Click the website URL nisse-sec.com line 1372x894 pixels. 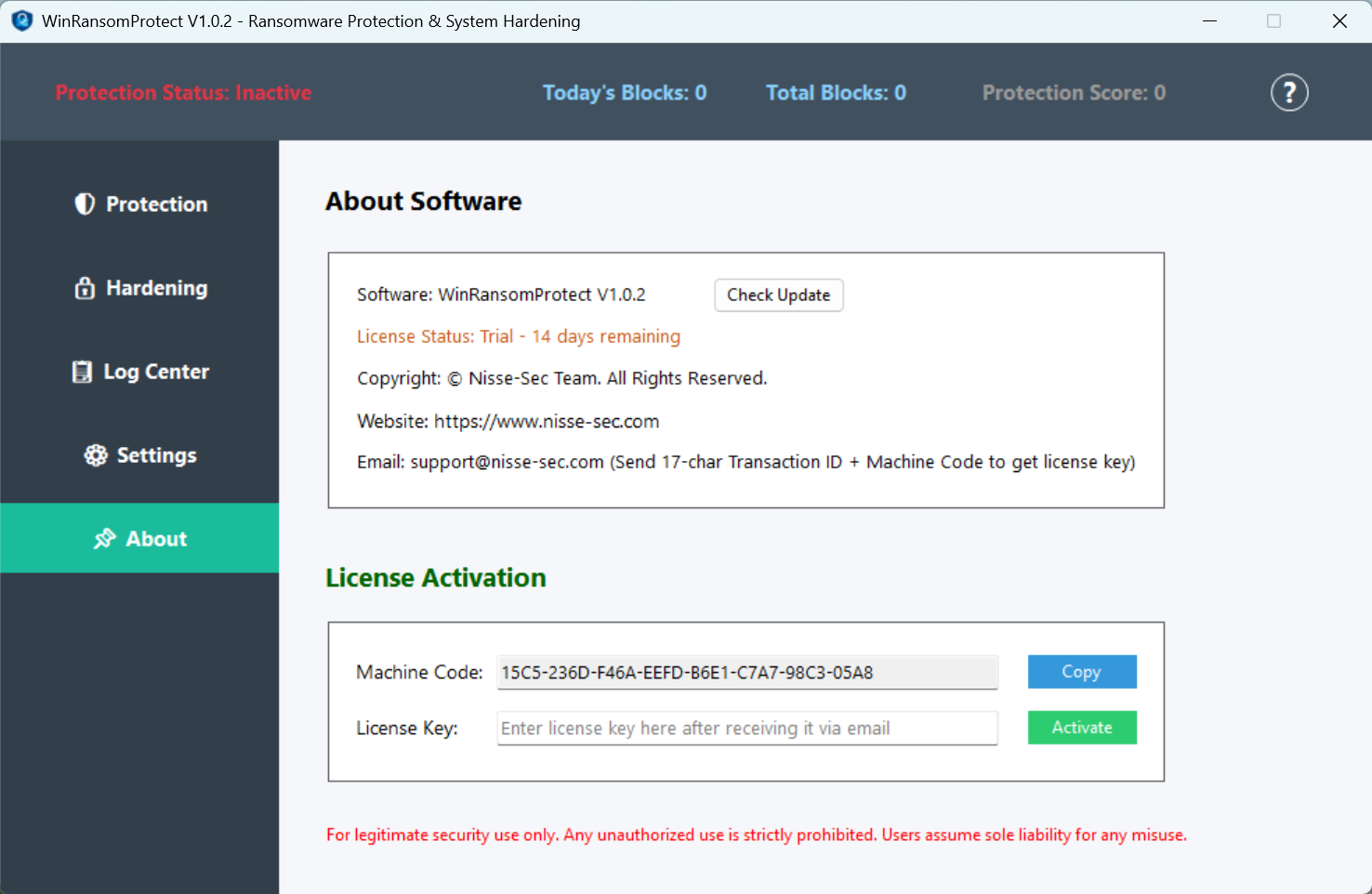pos(508,421)
